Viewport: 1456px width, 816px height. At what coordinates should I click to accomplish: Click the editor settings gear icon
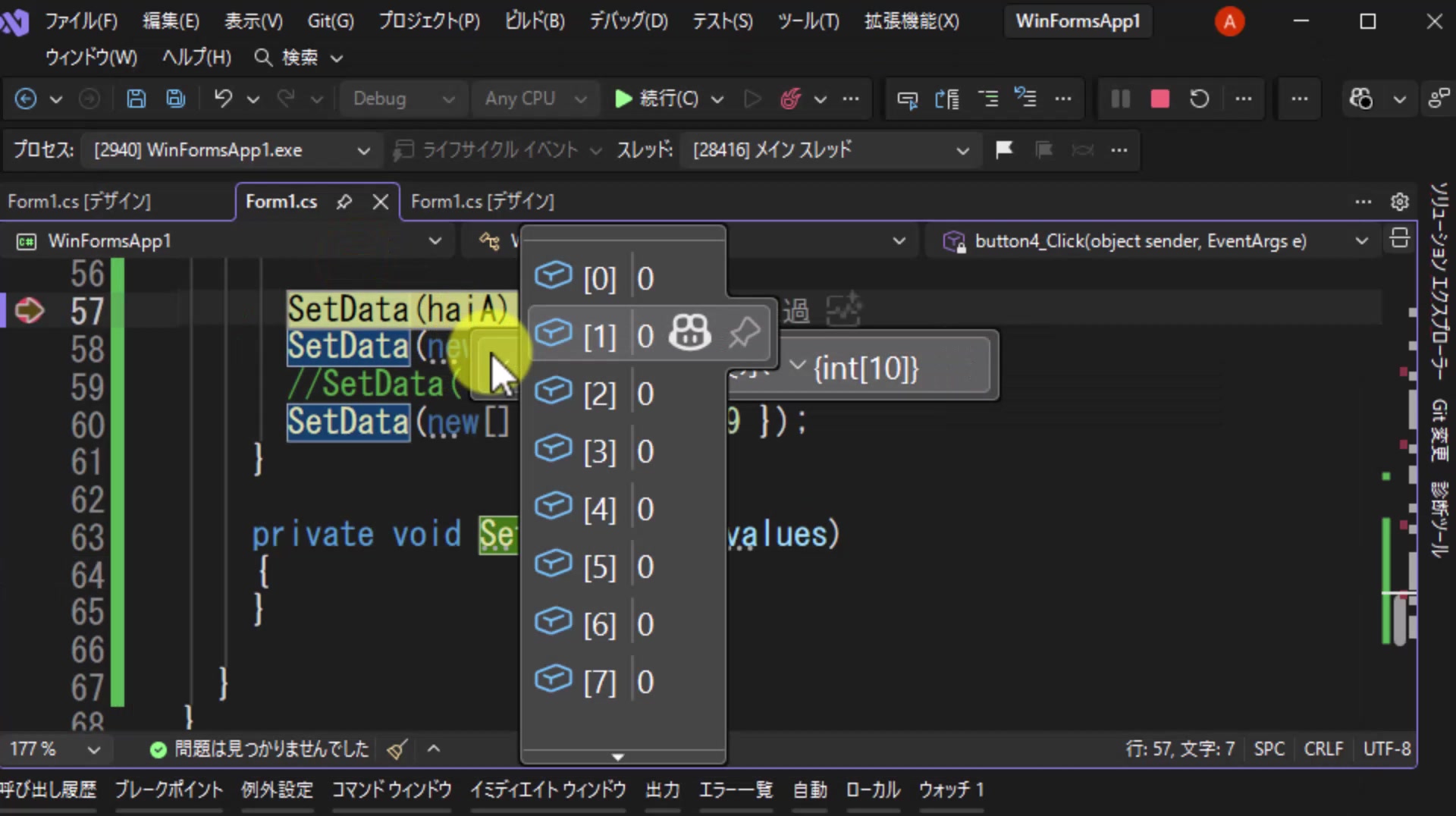point(1399,202)
